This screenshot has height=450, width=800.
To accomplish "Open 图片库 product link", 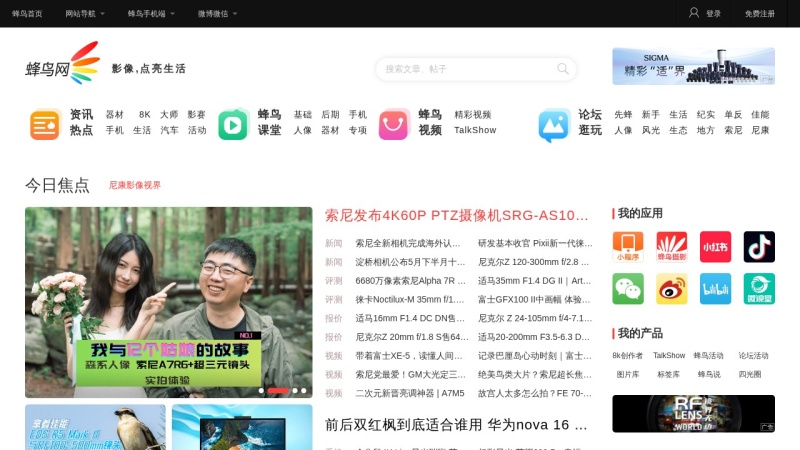I will tap(628, 374).
